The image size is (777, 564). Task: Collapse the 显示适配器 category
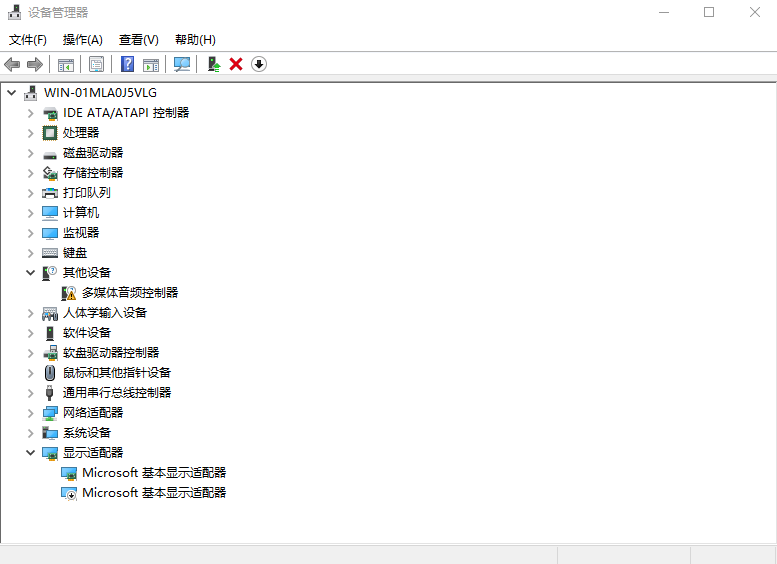click(31, 452)
